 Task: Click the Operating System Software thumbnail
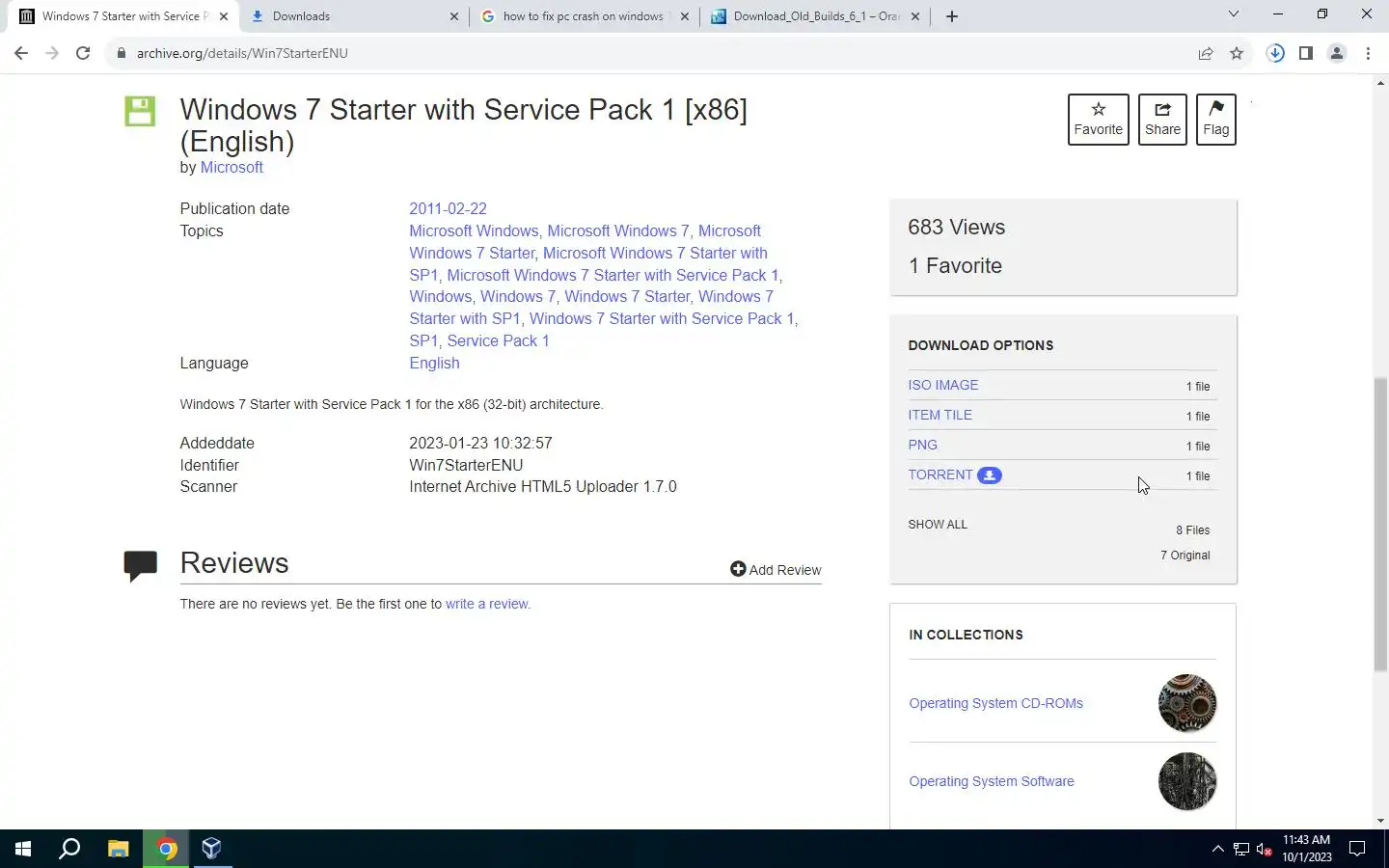click(x=1186, y=781)
